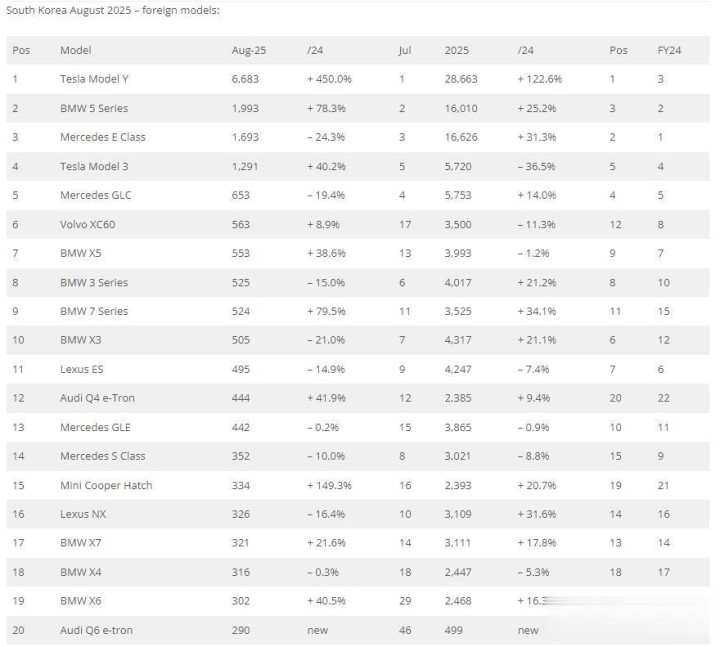The image size is (720, 647).
Task: Click the Jul column header
Action: click(x=405, y=50)
